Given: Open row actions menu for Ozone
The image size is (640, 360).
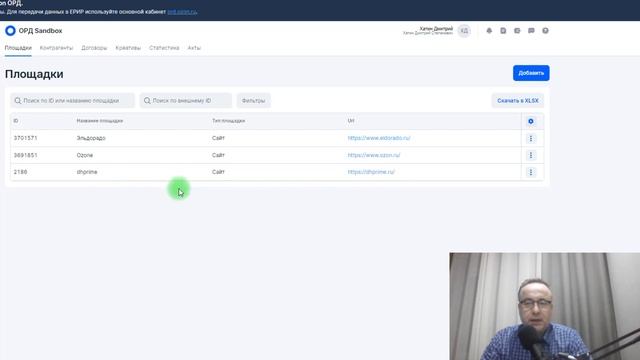Looking at the screenshot, I should pos(531,155).
